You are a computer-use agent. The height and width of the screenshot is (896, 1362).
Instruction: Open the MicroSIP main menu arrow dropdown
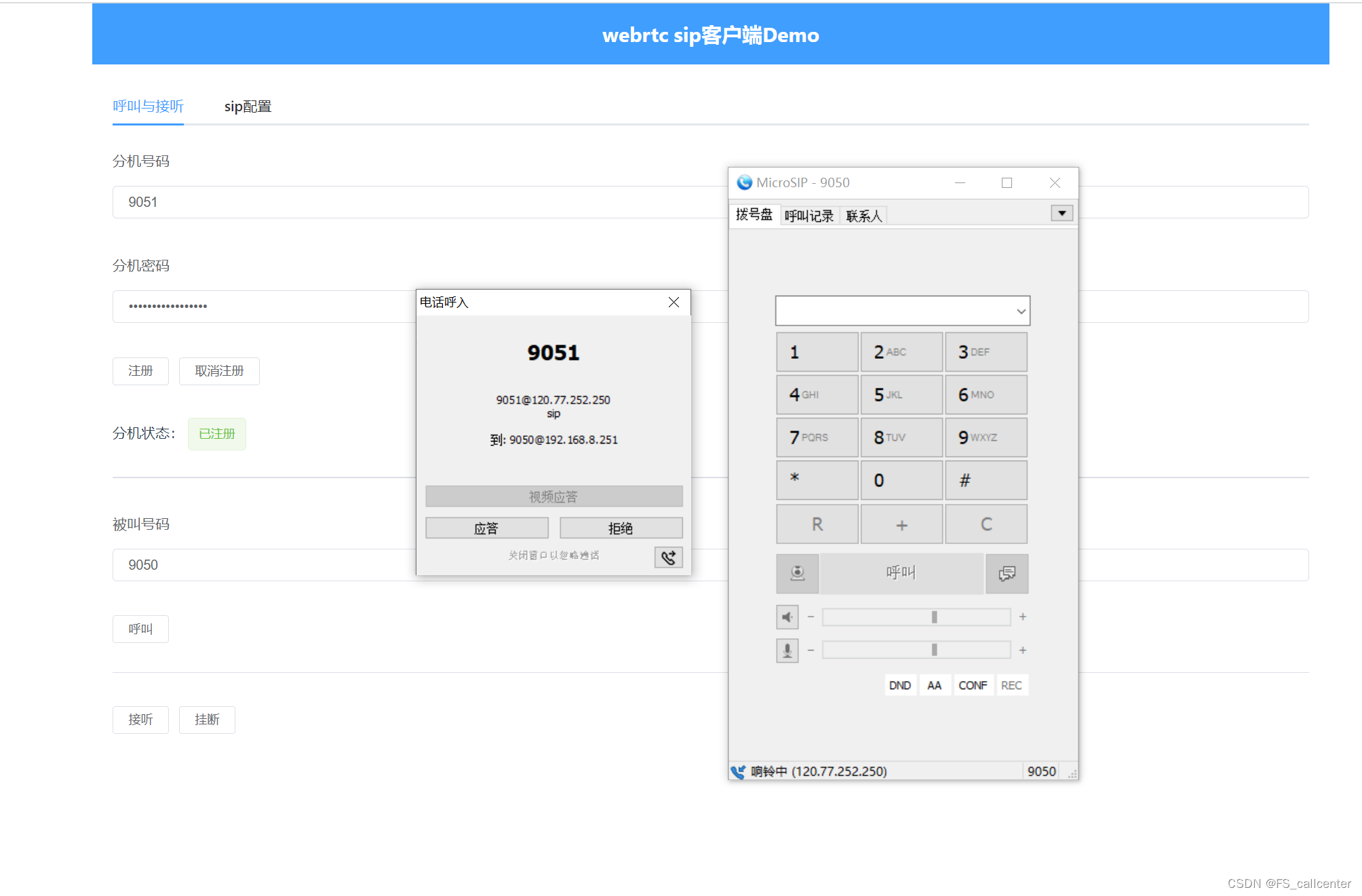(x=1062, y=213)
